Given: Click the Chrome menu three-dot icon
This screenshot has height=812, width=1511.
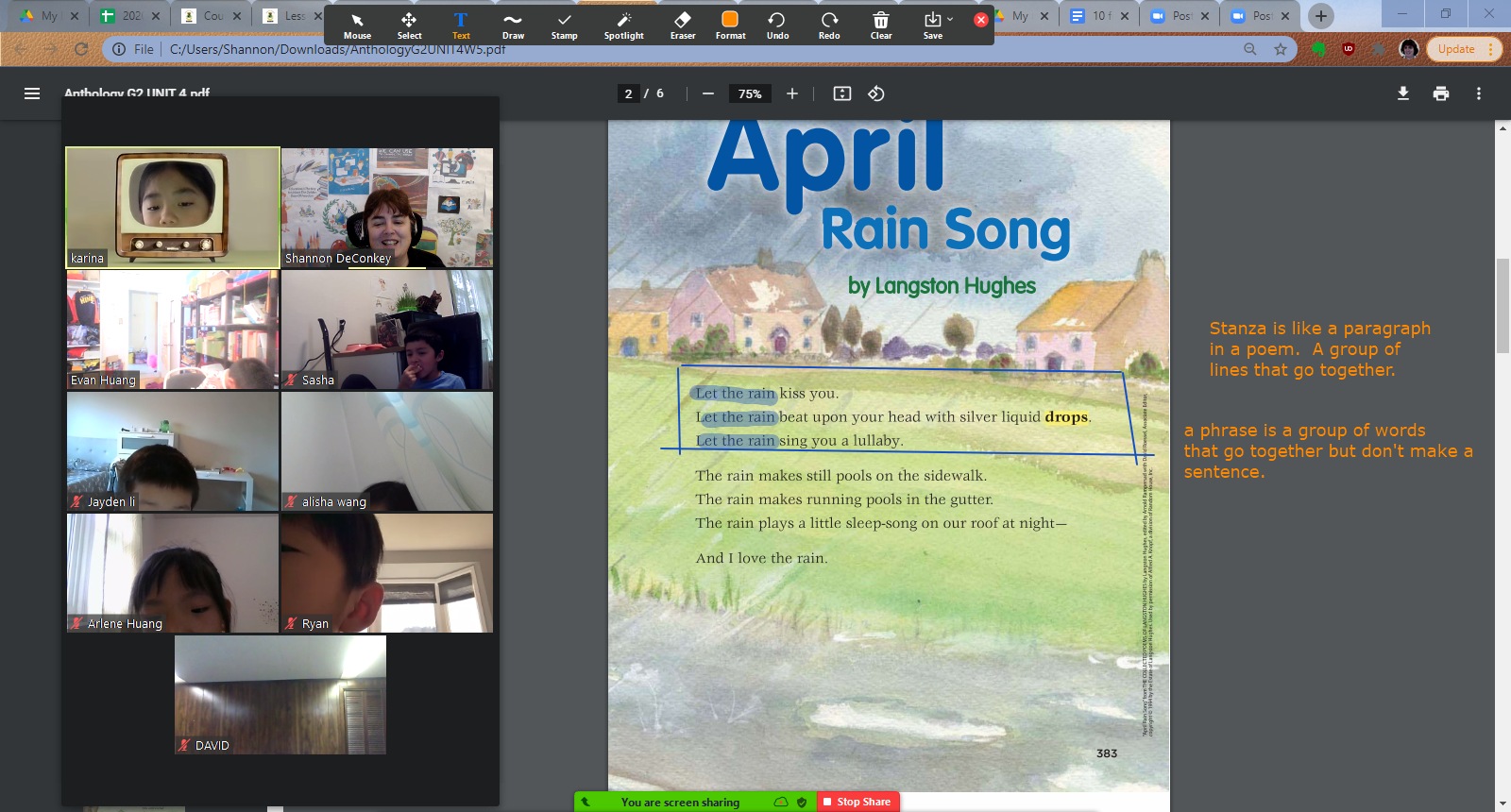Looking at the screenshot, I should click(x=1491, y=49).
